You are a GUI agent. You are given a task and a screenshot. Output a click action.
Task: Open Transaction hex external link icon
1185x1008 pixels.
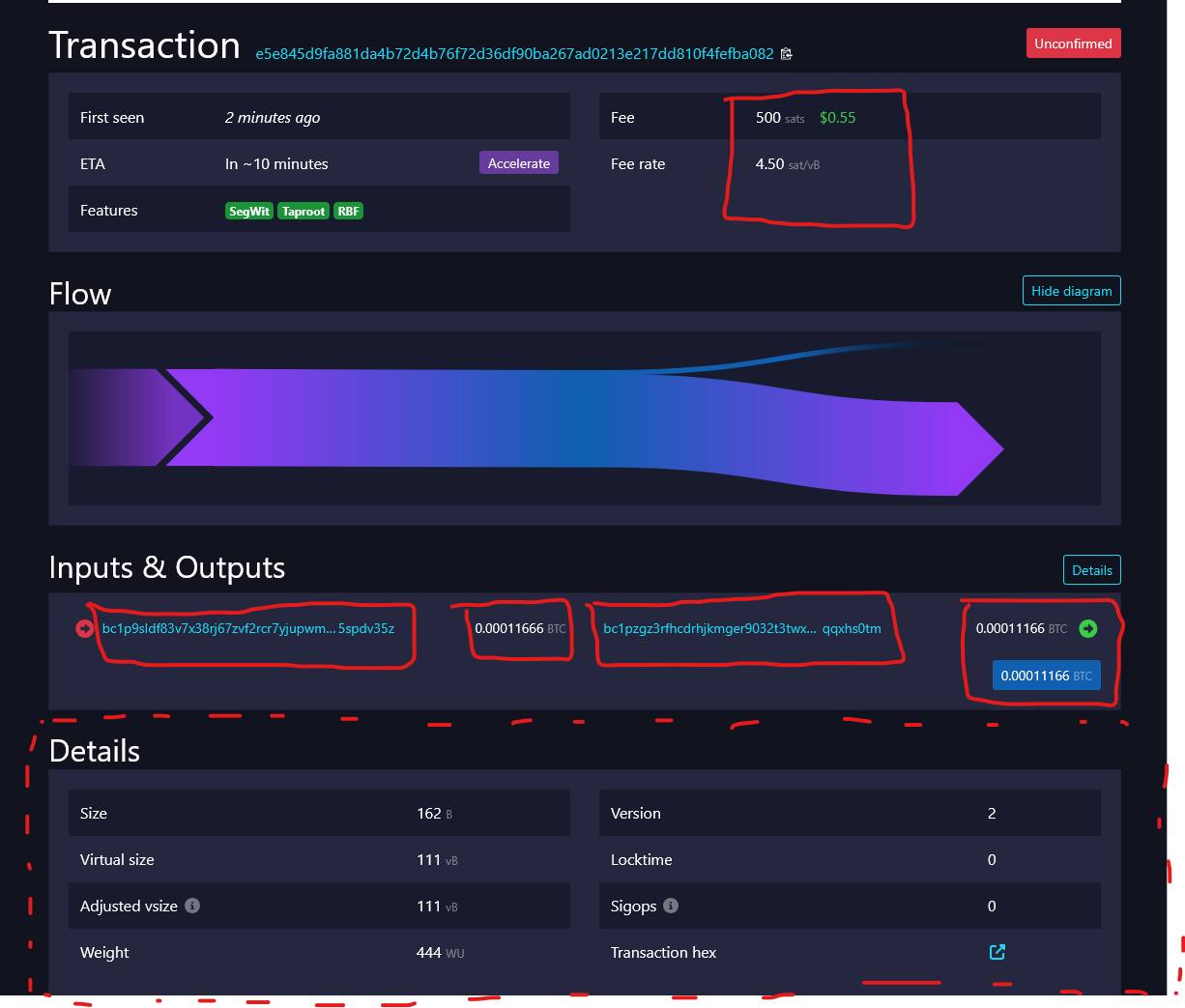click(x=997, y=952)
